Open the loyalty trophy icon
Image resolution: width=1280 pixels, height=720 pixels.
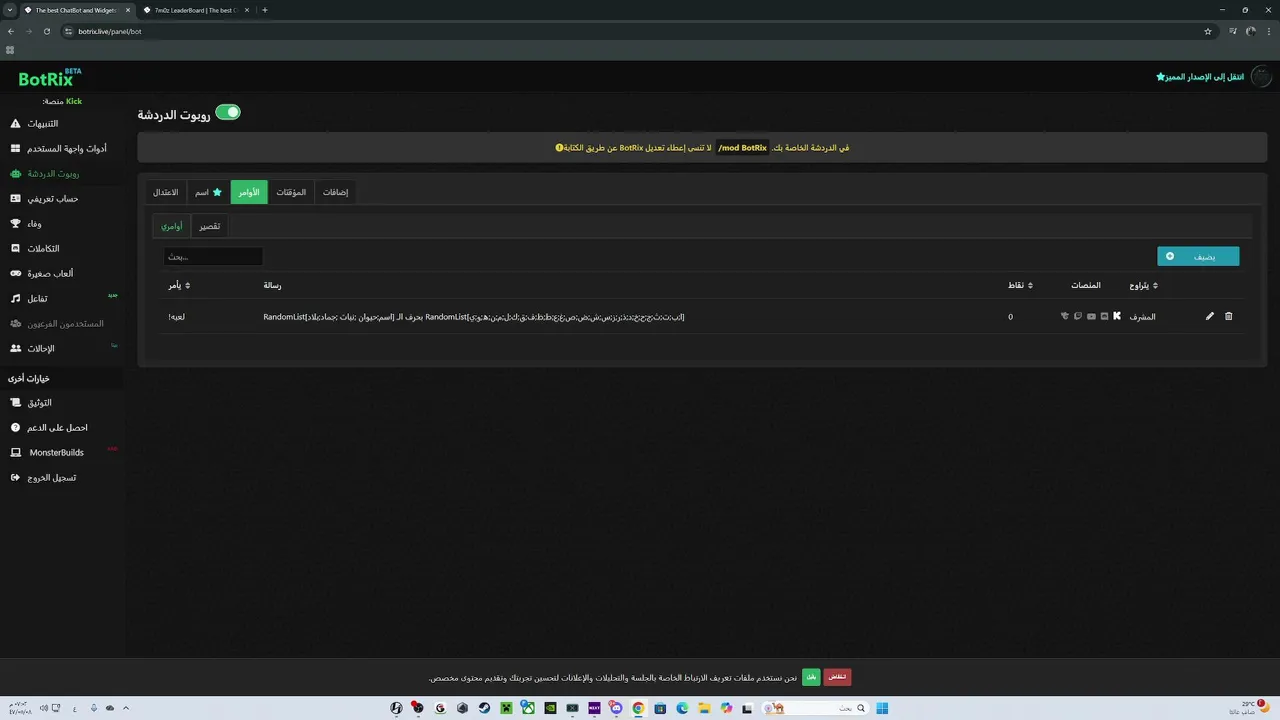15,224
